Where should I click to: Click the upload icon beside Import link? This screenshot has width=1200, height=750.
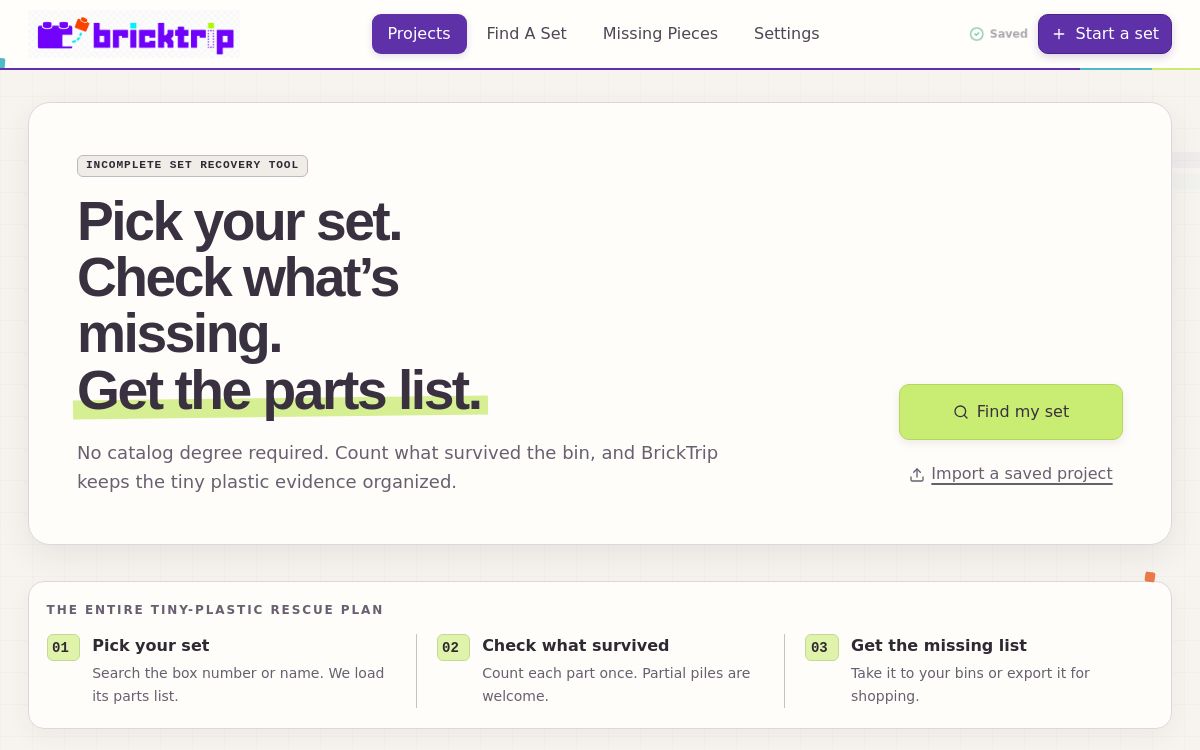[917, 475]
